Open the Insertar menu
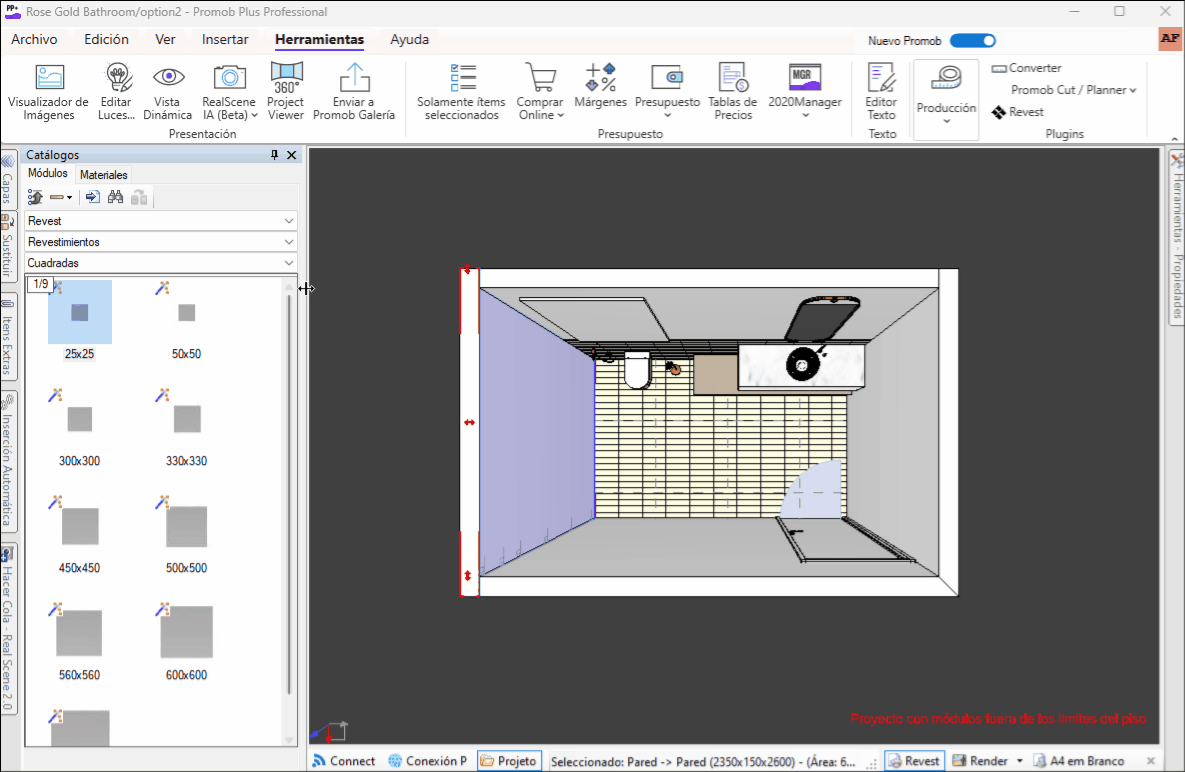Image resolution: width=1185 pixels, height=772 pixels. pyautogui.click(x=225, y=39)
